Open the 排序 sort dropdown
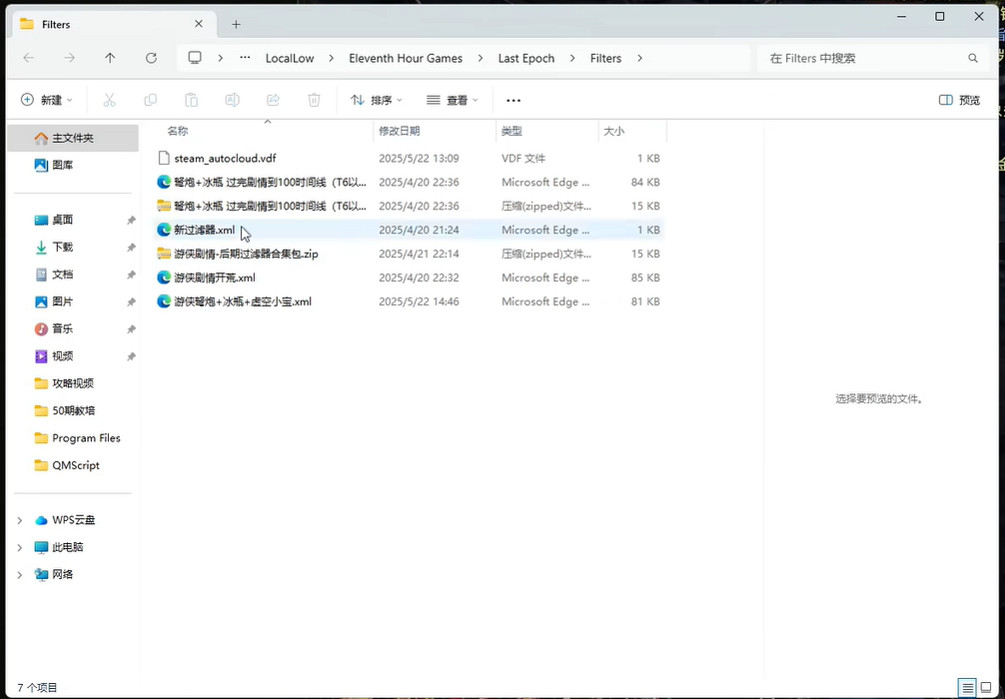 click(376, 100)
